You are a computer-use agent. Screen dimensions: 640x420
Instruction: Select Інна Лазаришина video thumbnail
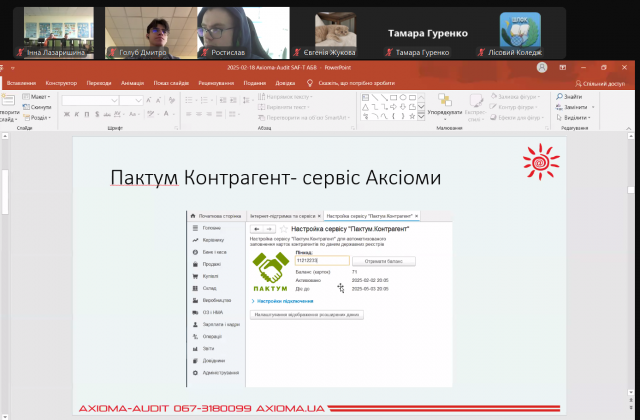(x=58, y=33)
